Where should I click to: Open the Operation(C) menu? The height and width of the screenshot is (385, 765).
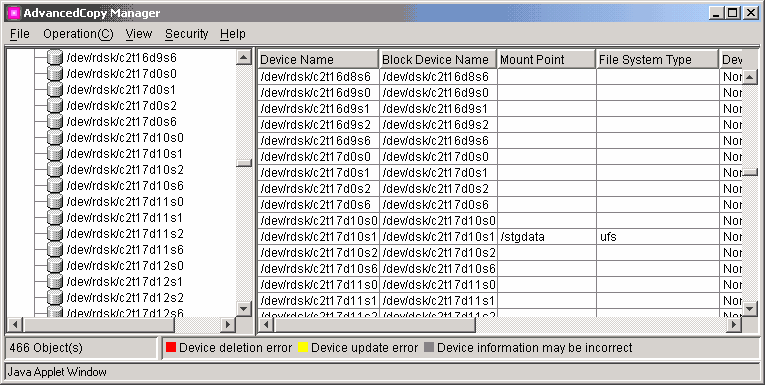[x=78, y=34]
